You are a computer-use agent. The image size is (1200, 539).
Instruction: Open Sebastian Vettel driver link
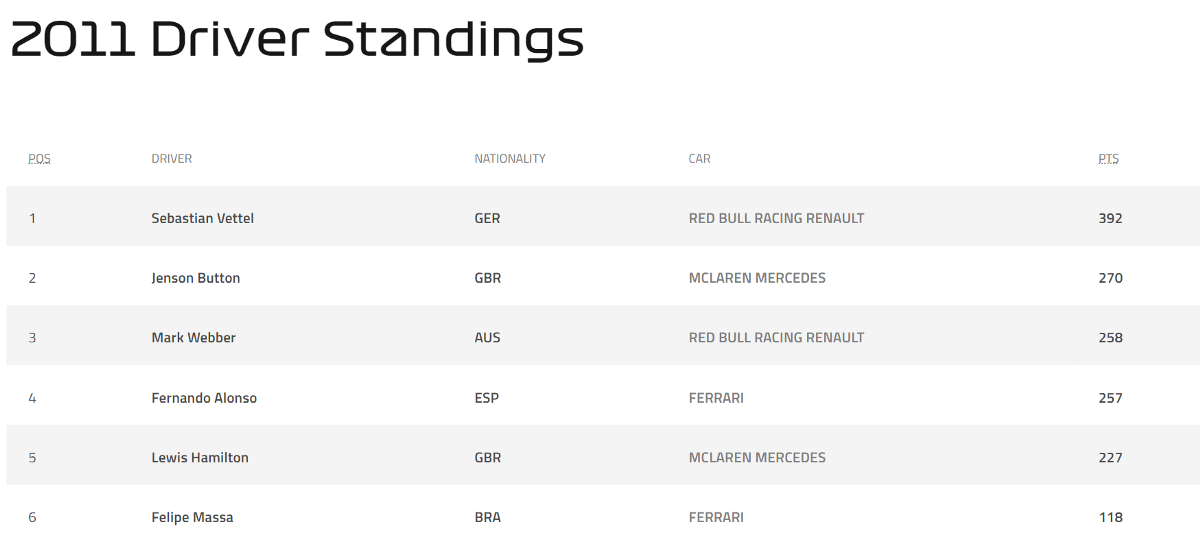point(202,218)
